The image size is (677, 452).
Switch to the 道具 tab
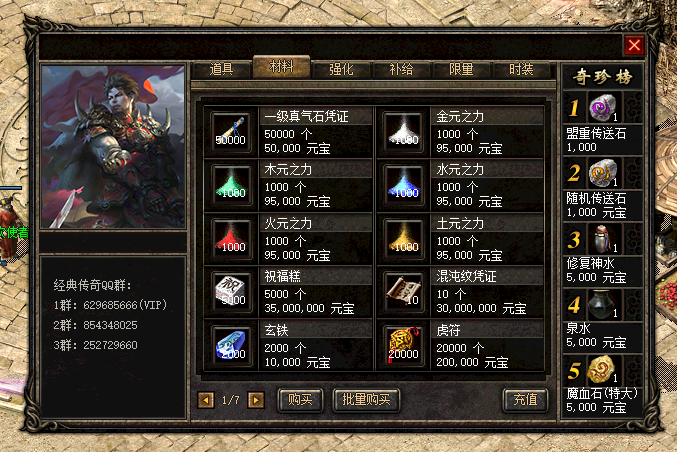click(x=222, y=70)
